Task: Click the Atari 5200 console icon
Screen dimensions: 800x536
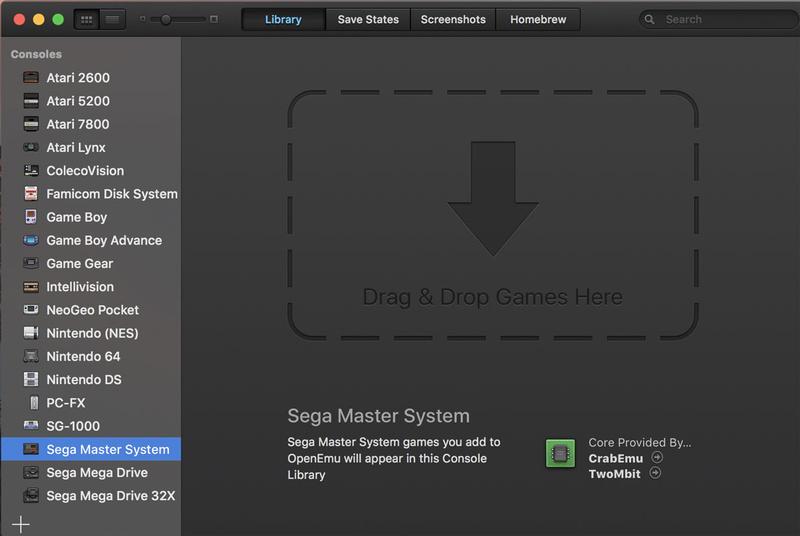Action: 31,101
